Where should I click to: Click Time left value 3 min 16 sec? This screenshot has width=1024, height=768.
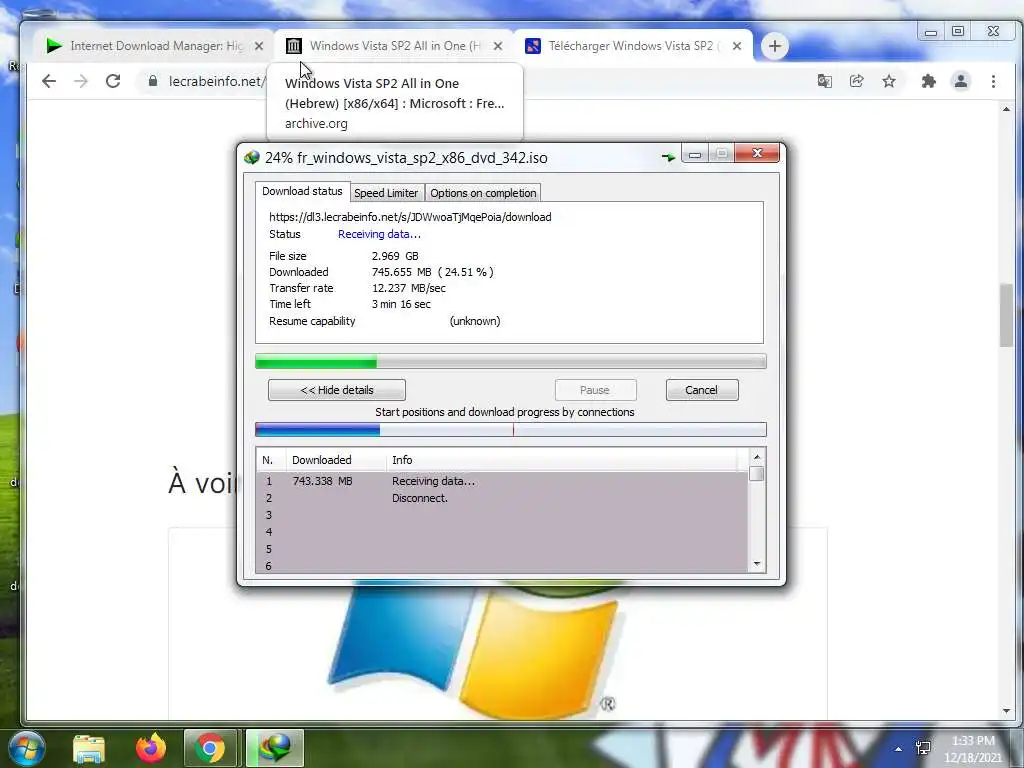[401, 304]
